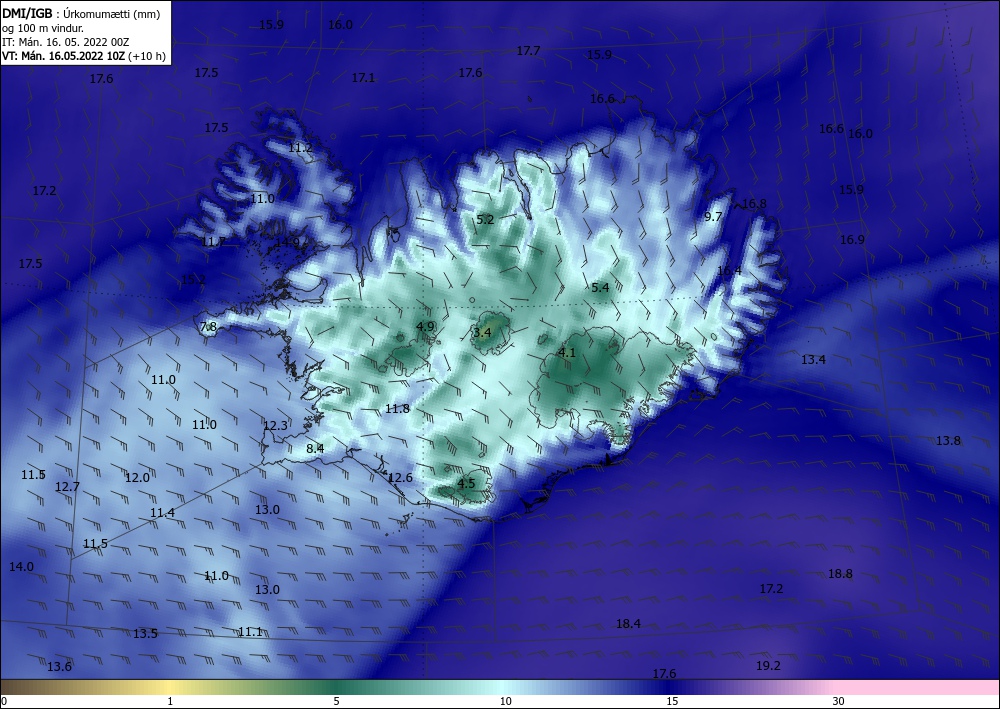Click the 9.7 value in the northeast
Screen dimensions: 1000x709
713,217
